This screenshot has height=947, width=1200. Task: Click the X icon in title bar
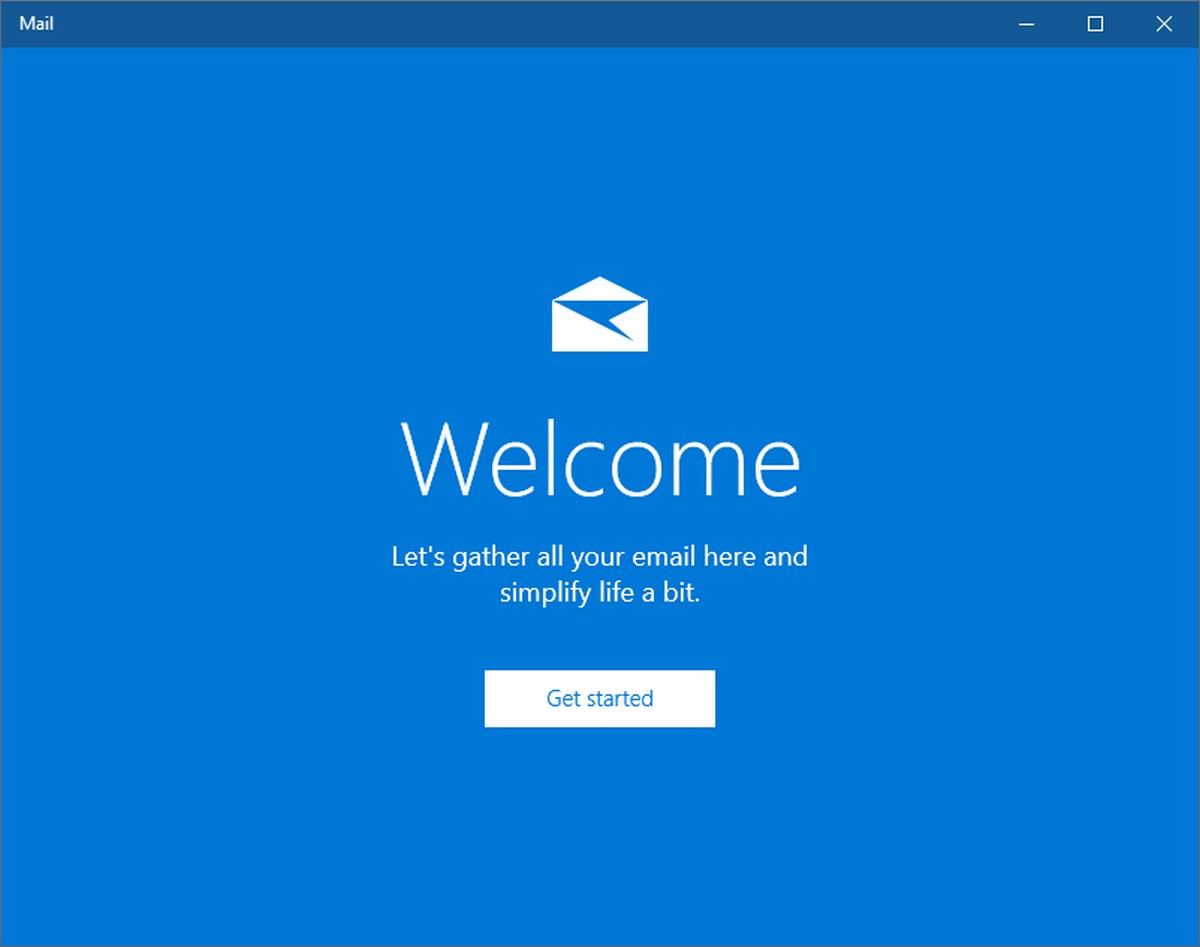point(1164,24)
